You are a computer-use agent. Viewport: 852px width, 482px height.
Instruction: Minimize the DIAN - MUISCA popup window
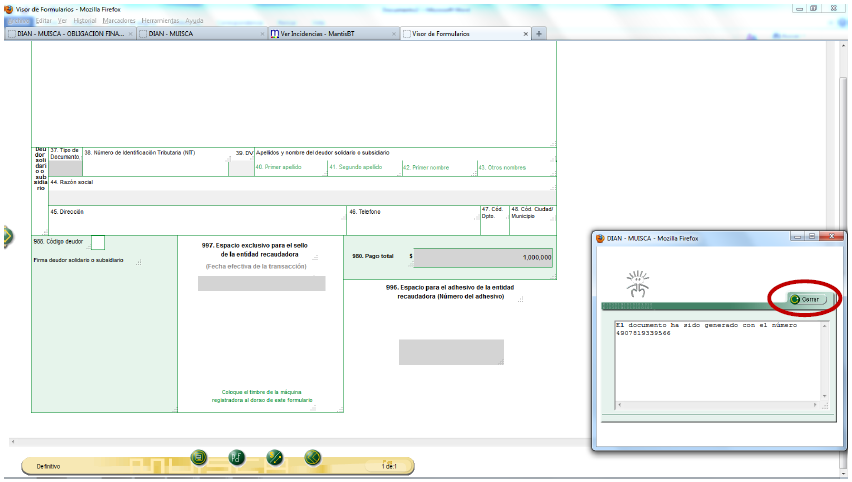(798, 236)
